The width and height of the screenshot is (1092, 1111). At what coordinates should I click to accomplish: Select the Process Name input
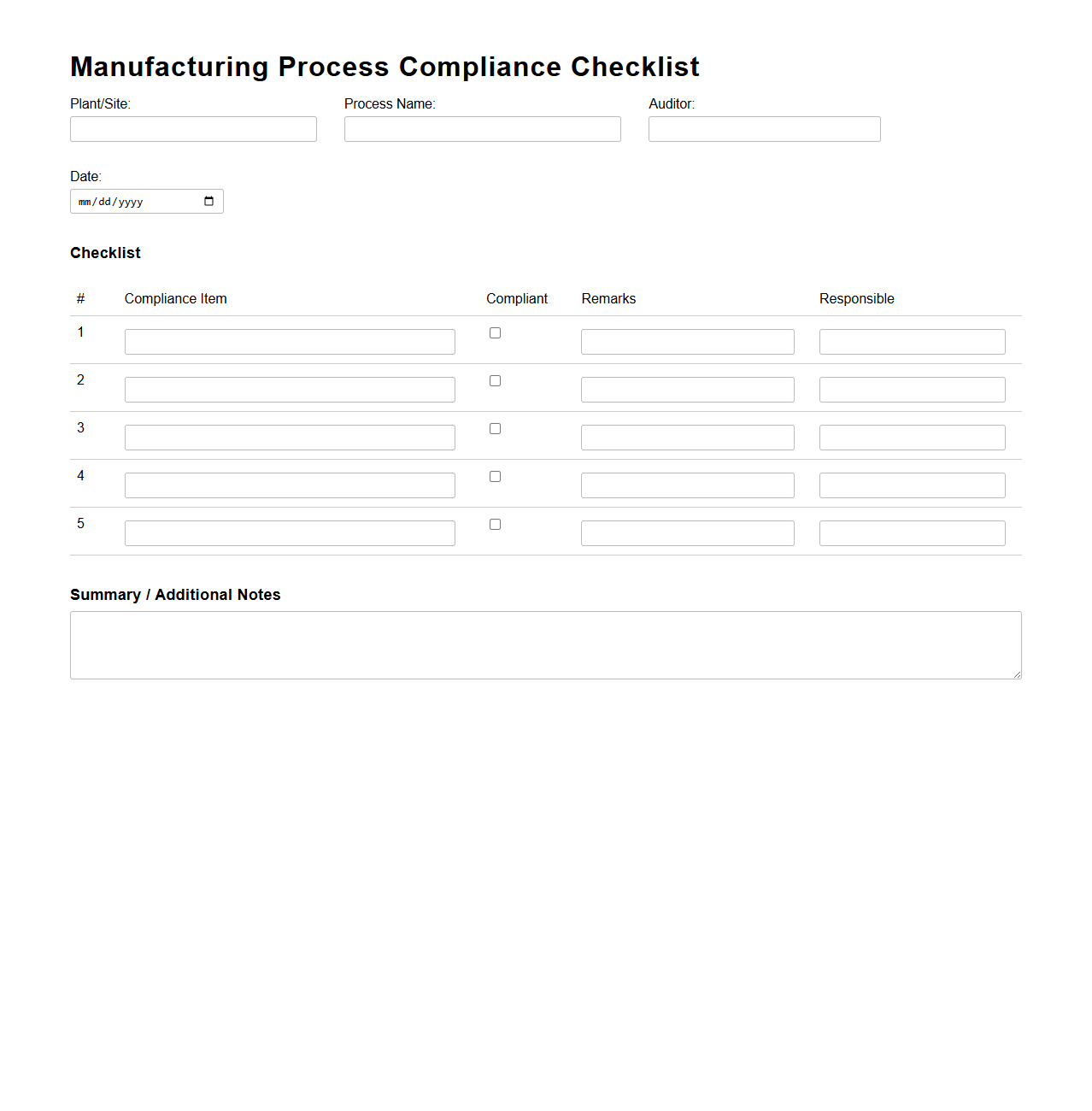click(x=482, y=128)
